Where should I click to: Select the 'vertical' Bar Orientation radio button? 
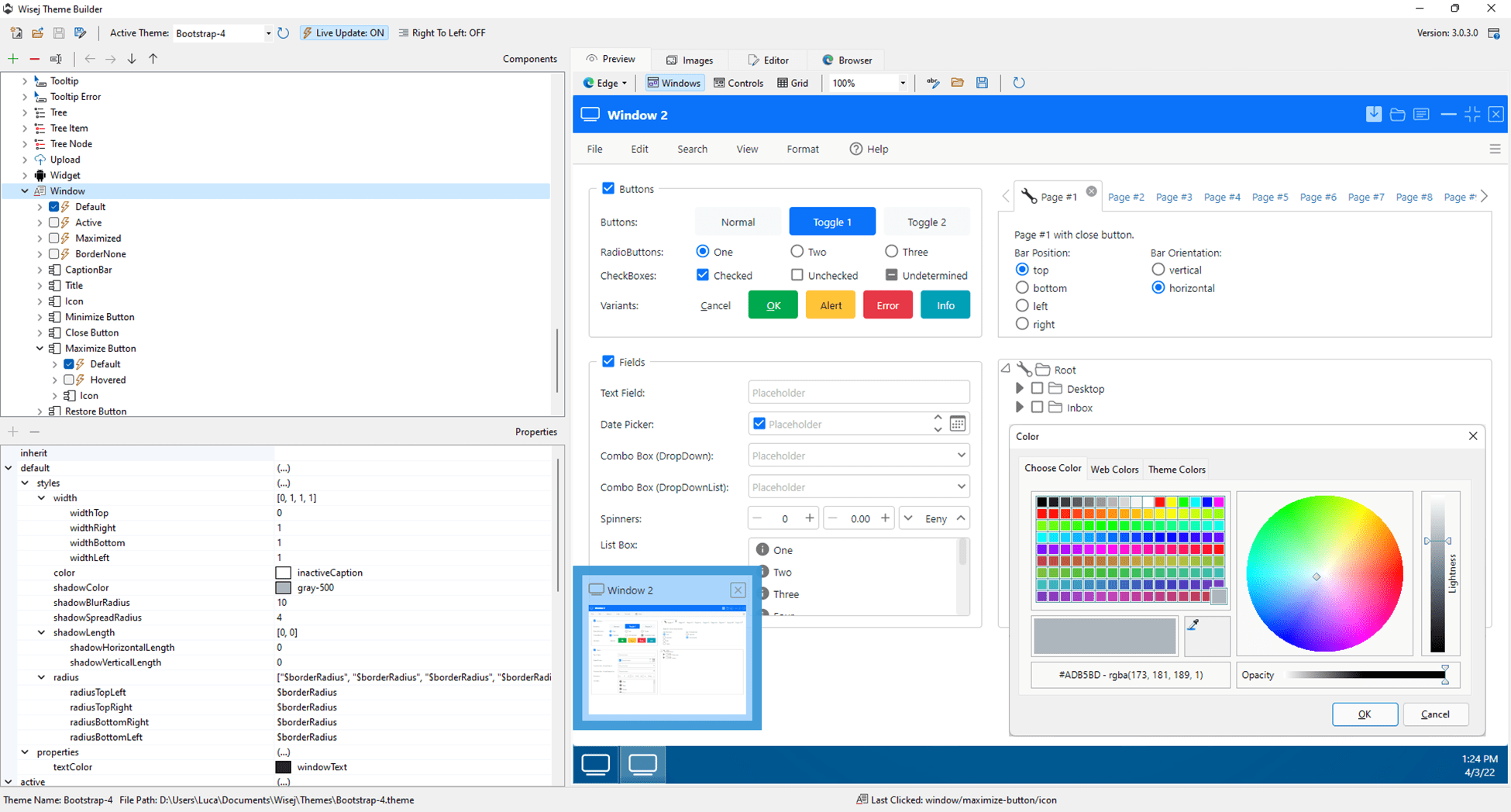[1158, 270]
